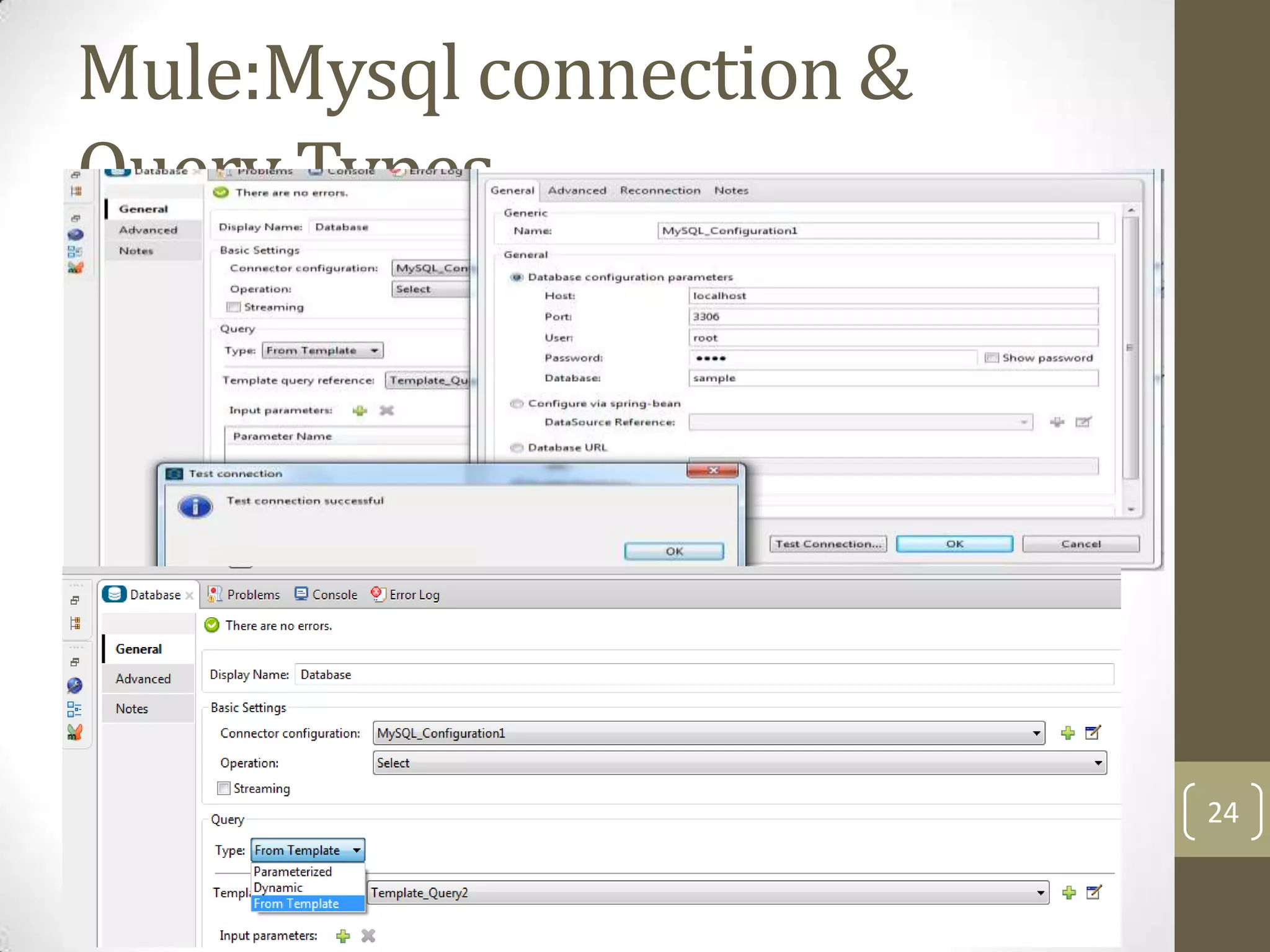Open the Type From Template dropdown in upper panel
Viewport: 1270px width, 952px height.
point(375,350)
